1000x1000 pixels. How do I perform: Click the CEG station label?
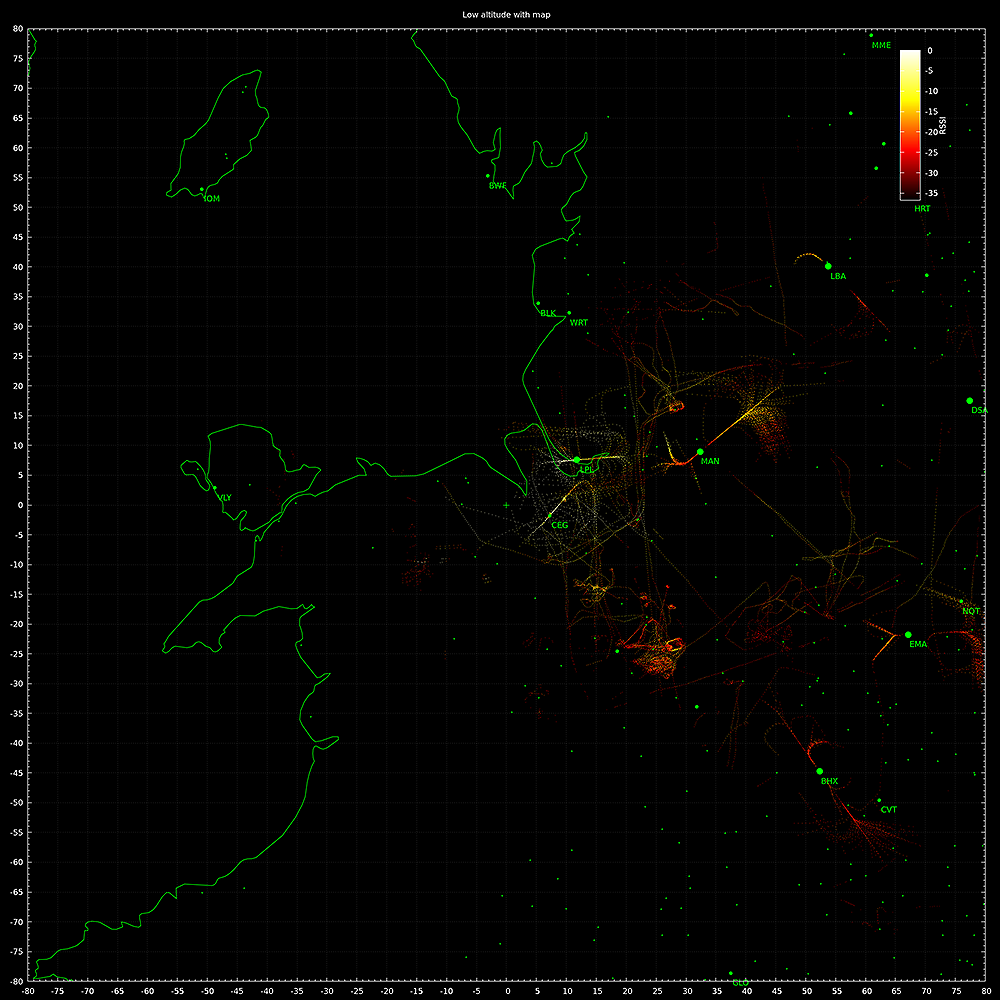tap(559, 525)
